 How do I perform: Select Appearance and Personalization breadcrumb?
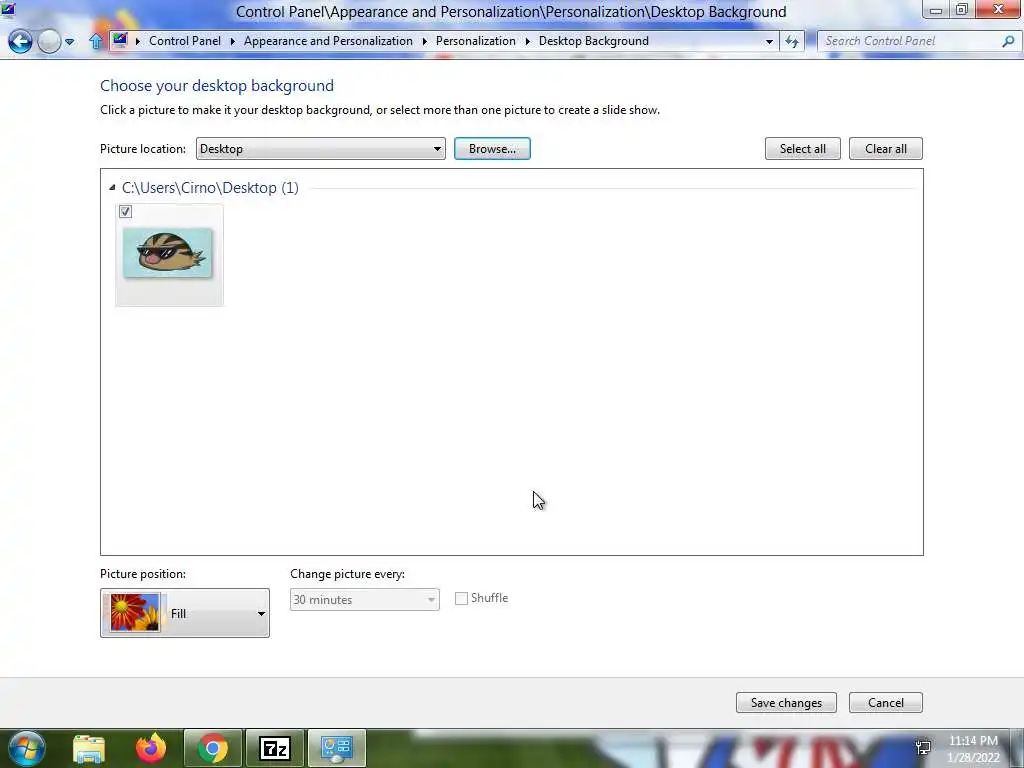pyautogui.click(x=328, y=40)
